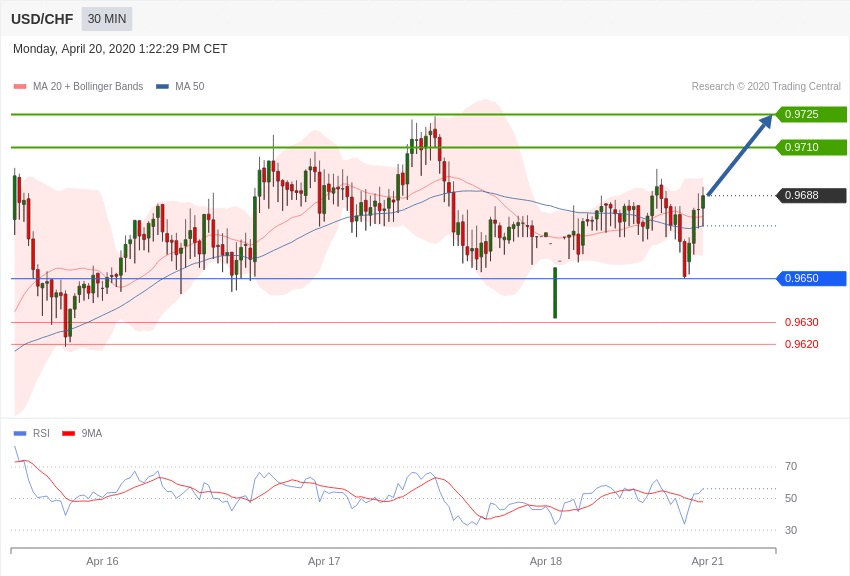Click the RSI 70 level label
Viewport: 850px width, 576px height.
pyautogui.click(x=791, y=467)
